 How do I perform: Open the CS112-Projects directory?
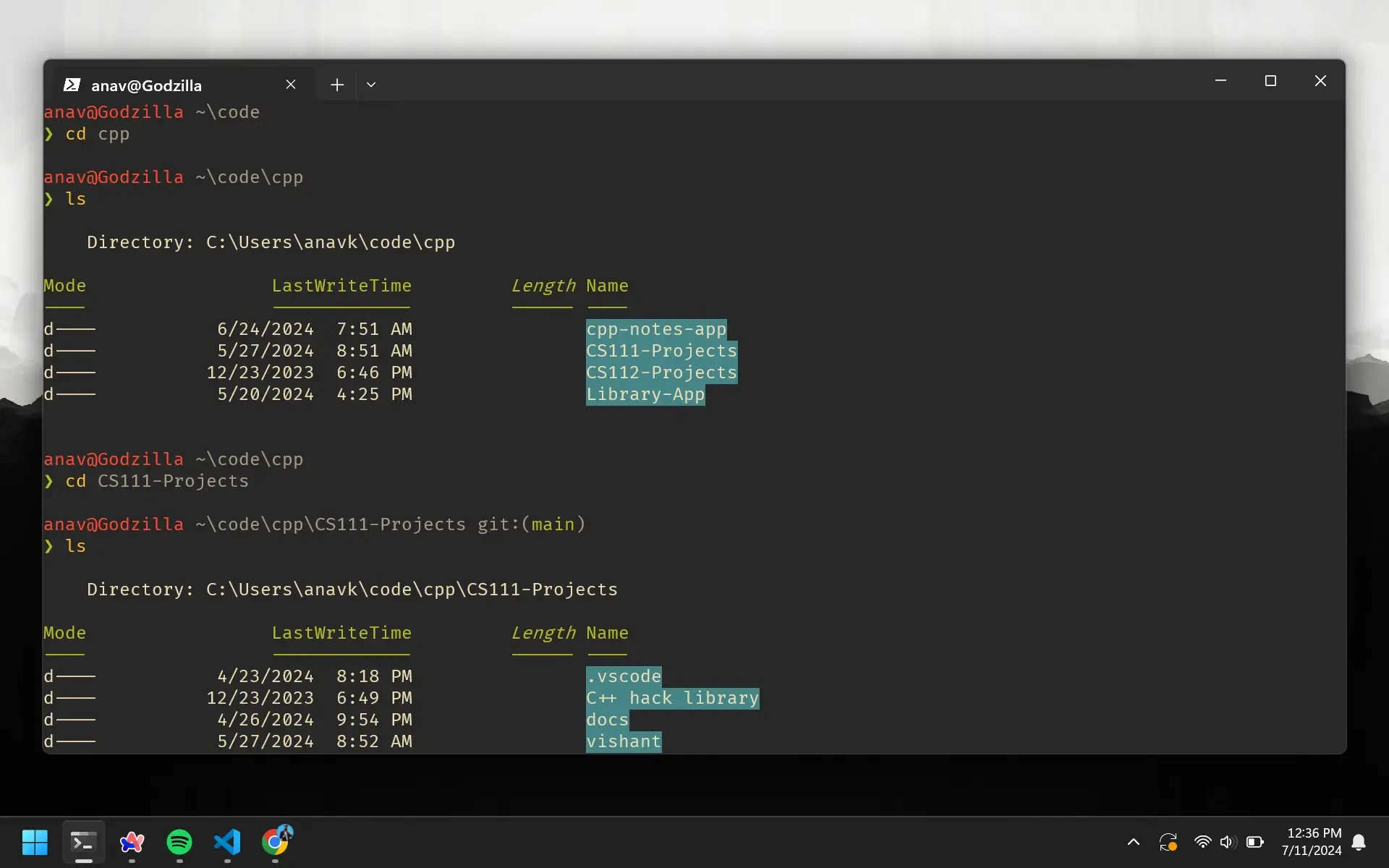pos(660,371)
